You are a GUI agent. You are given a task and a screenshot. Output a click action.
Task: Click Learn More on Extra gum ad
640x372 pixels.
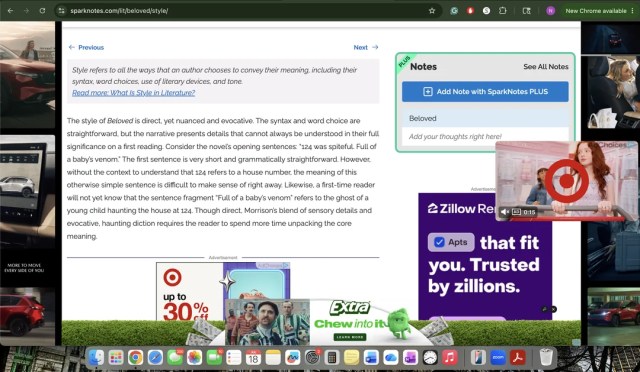tap(350, 337)
